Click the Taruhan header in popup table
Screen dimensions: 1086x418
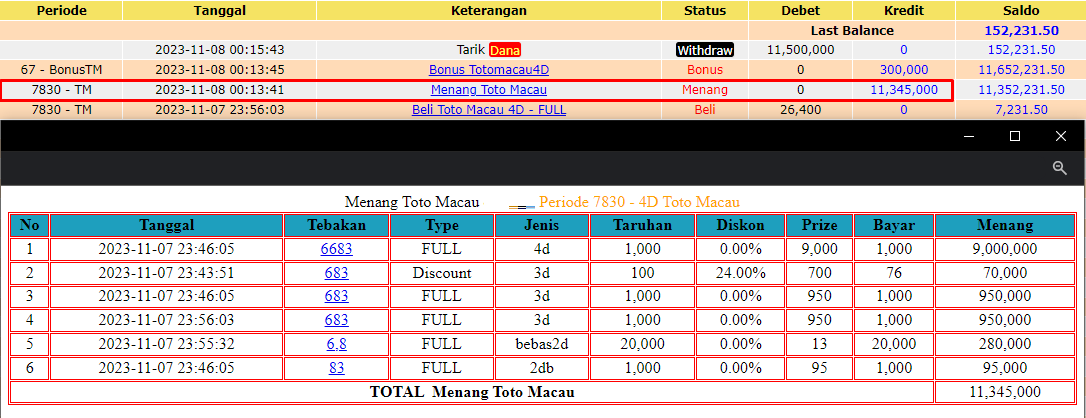coord(643,225)
